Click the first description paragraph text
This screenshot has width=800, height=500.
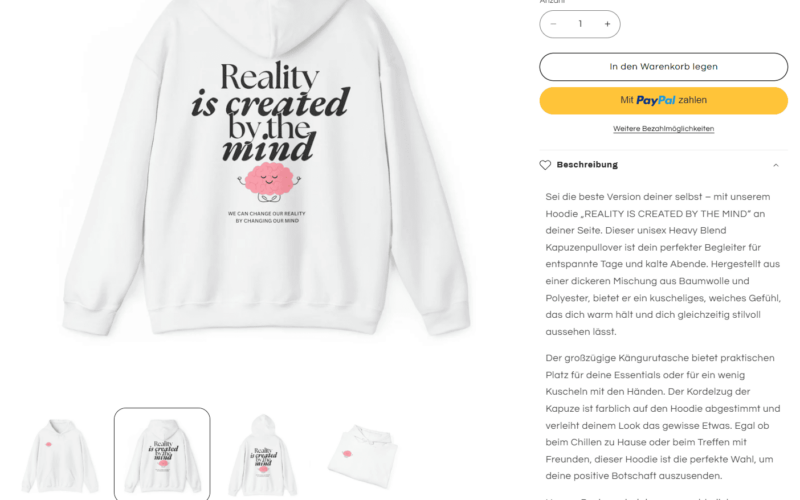(x=663, y=264)
